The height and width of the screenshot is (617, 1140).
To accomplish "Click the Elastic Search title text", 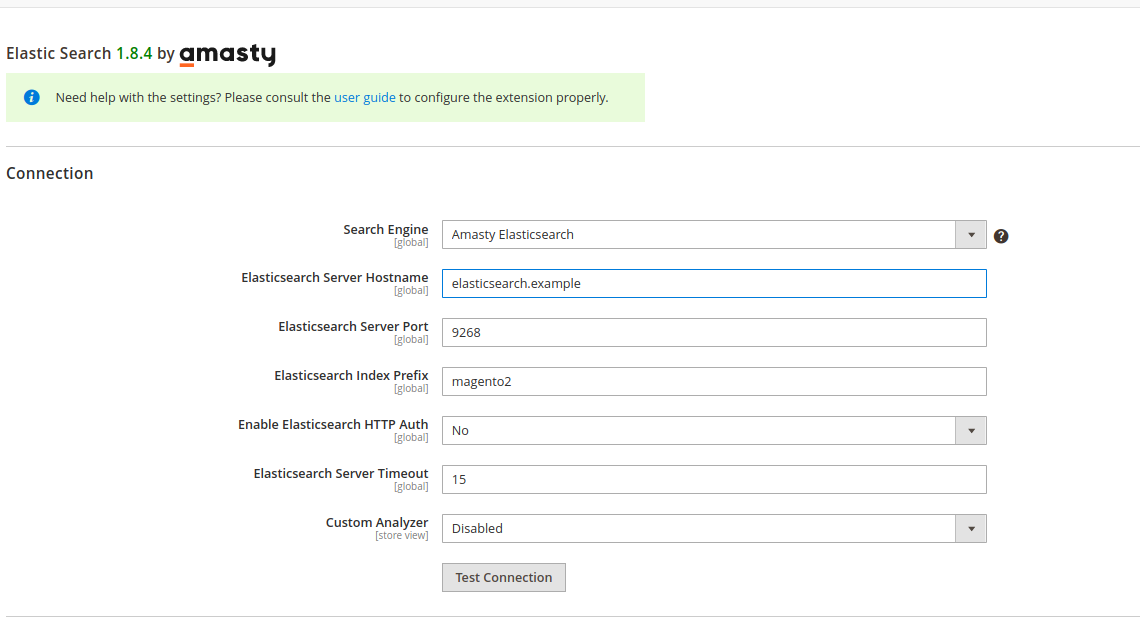I will (58, 54).
